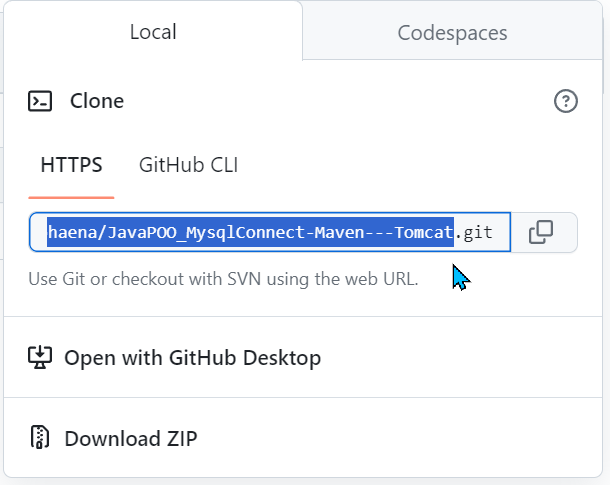Copy the clone URL to clipboard
This screenshot has width=610, height=485.
coord(541,232)
